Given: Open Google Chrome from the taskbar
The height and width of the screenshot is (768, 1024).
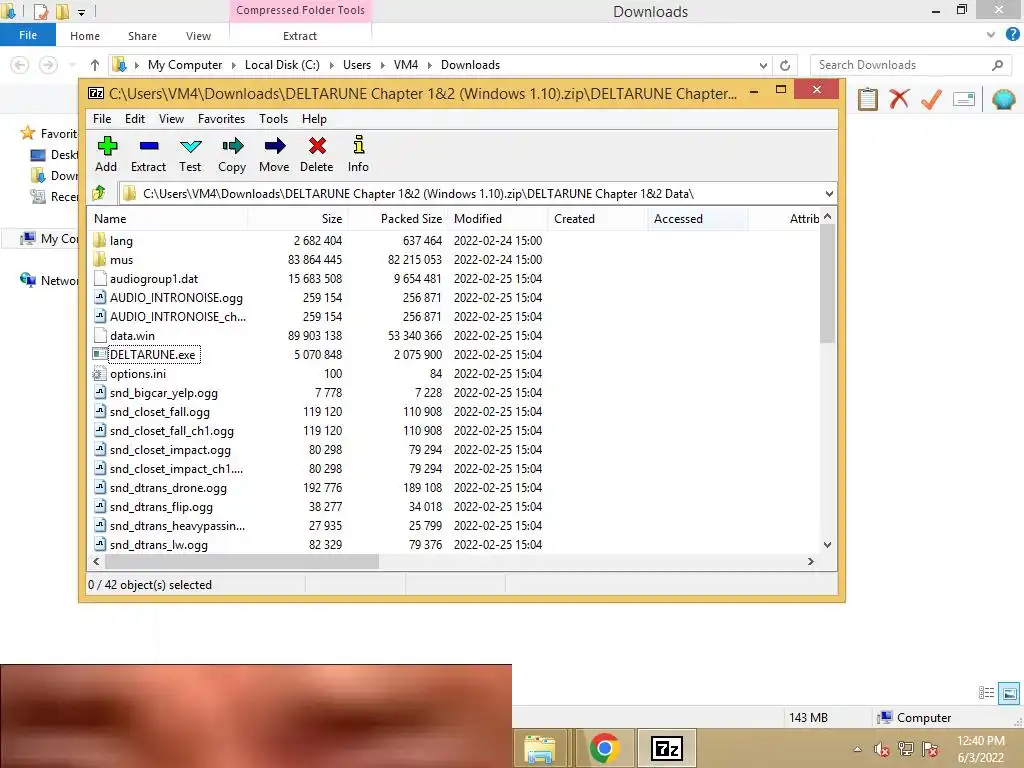Looking at the screenshot, I should [604, 748].
